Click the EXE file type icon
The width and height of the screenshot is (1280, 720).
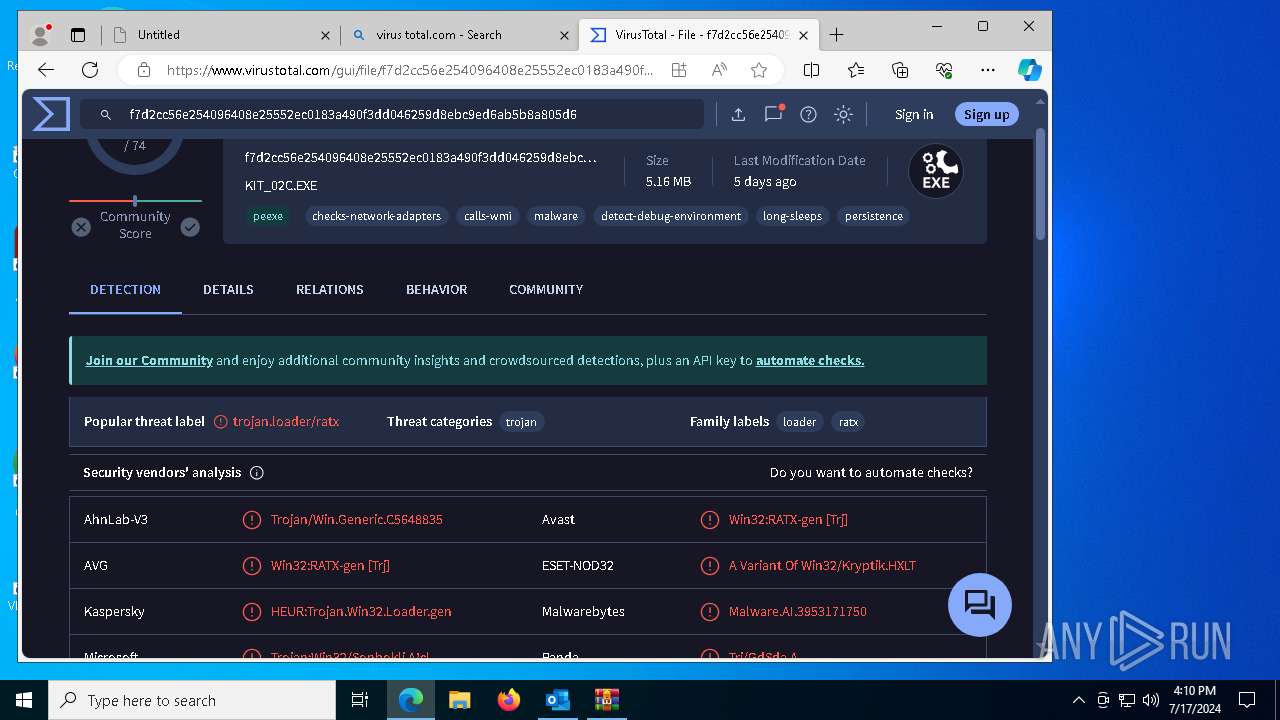click(936, 171)
